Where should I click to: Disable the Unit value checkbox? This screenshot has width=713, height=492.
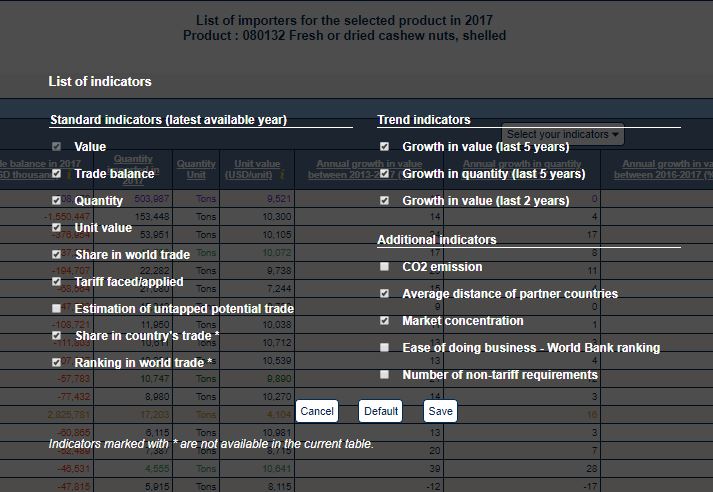[57, 228]
